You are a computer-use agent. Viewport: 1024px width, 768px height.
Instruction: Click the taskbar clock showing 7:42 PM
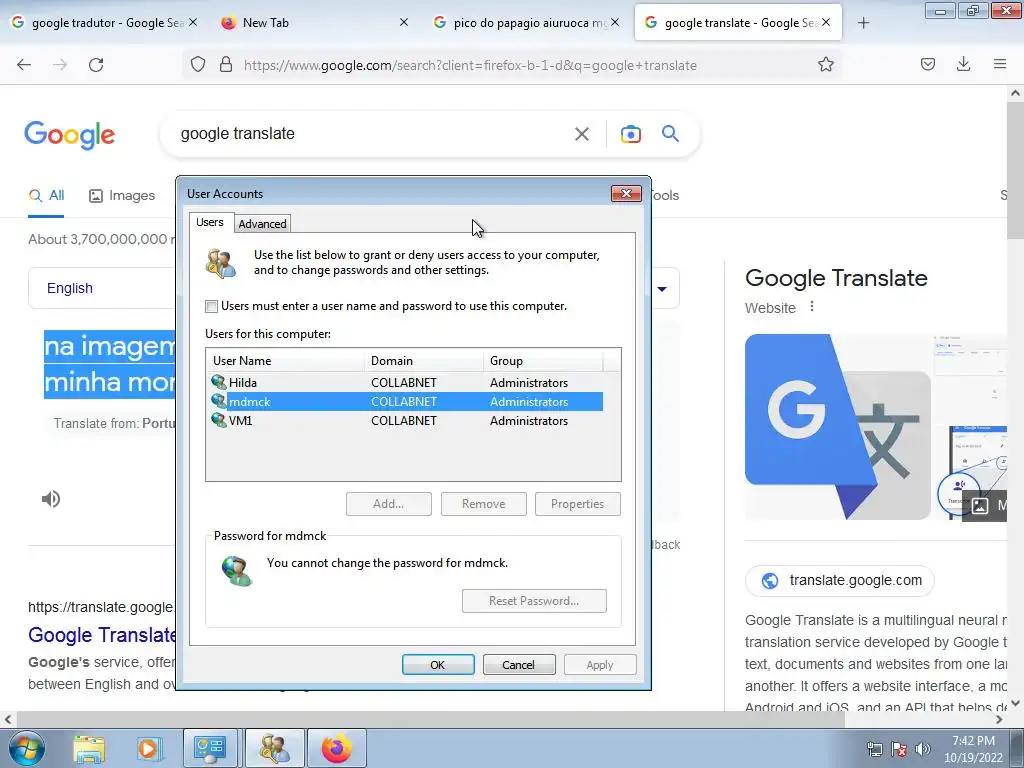[973, 749]
